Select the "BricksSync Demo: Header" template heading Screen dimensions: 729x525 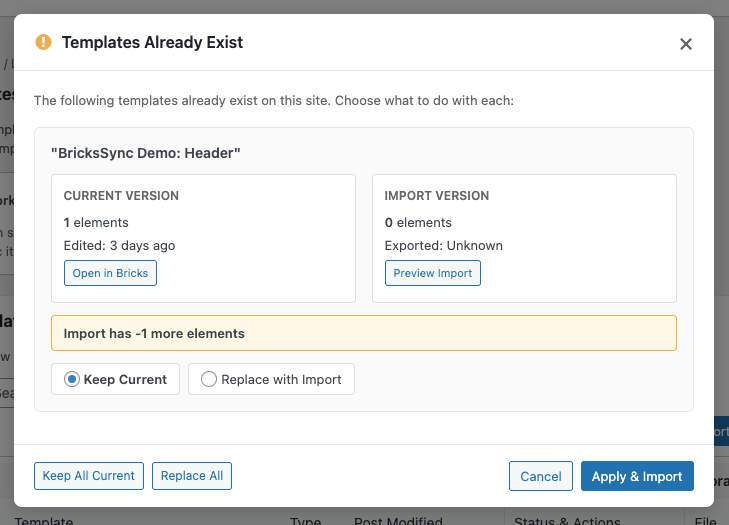coord(146,153)
